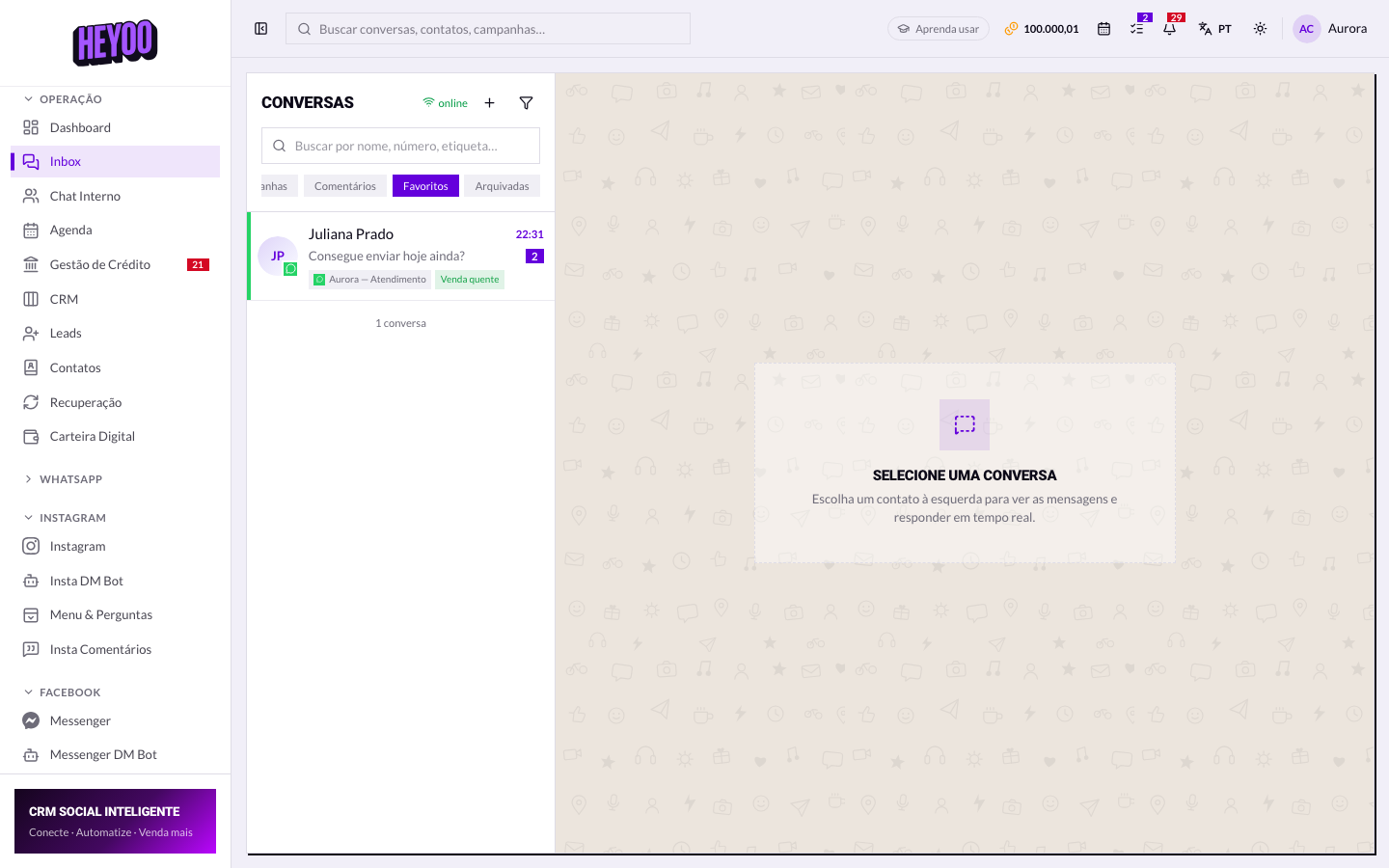Open tasks checklist icon with badge 2
This screenshot has height=868, width=1389.
tap(1137, 29)
